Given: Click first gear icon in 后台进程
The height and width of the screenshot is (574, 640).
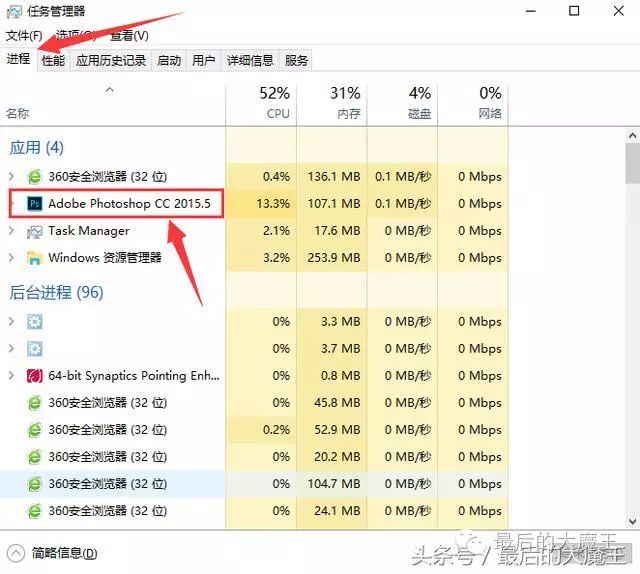Looking at the screenshot, I should 35,322.
